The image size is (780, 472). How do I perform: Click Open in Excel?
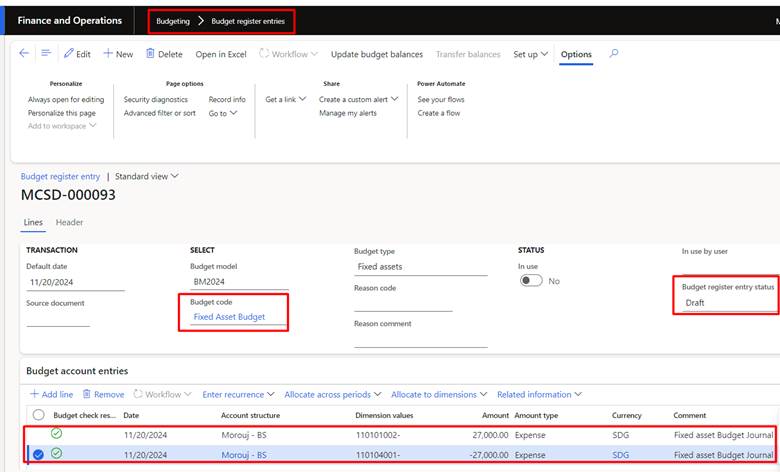tap(221, 54)
